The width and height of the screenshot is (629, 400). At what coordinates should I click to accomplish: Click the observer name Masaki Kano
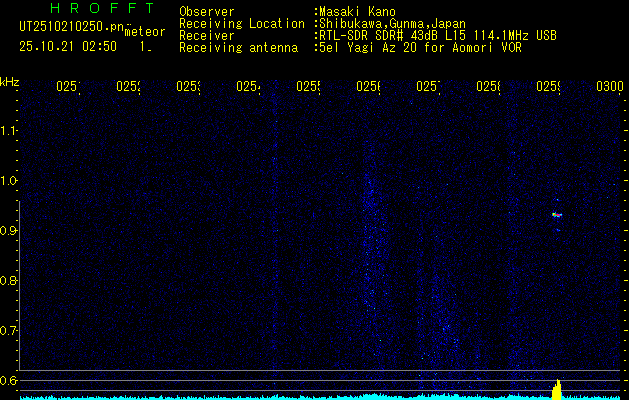[357, 12]
